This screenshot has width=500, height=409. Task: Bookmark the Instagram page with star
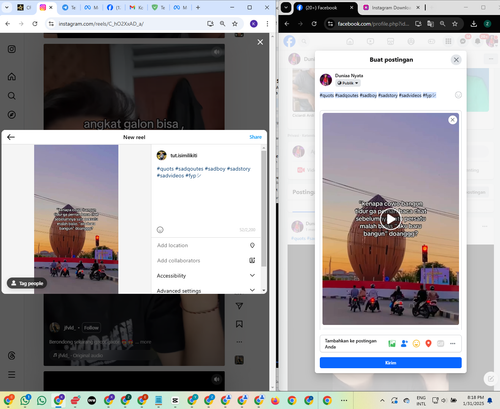pyautogui.click(x=235, y=24)
